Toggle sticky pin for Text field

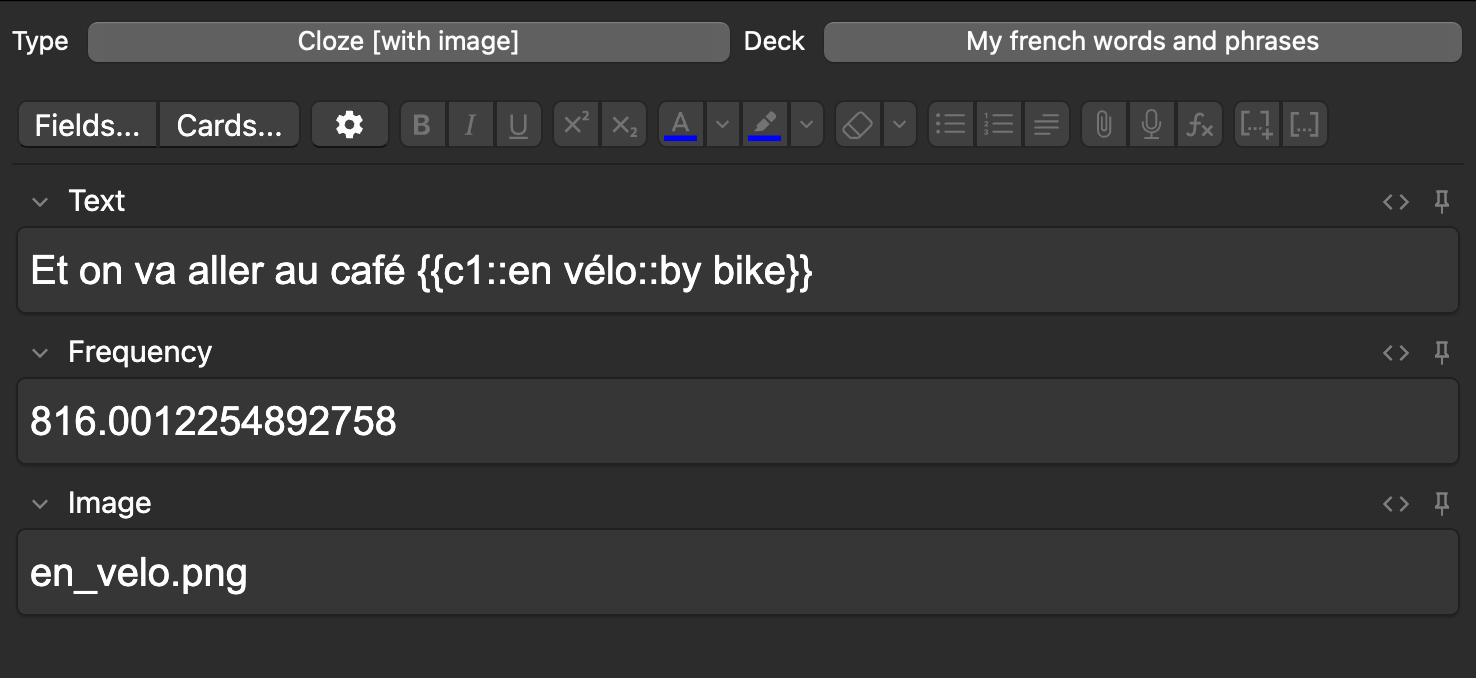point(1442,202)
